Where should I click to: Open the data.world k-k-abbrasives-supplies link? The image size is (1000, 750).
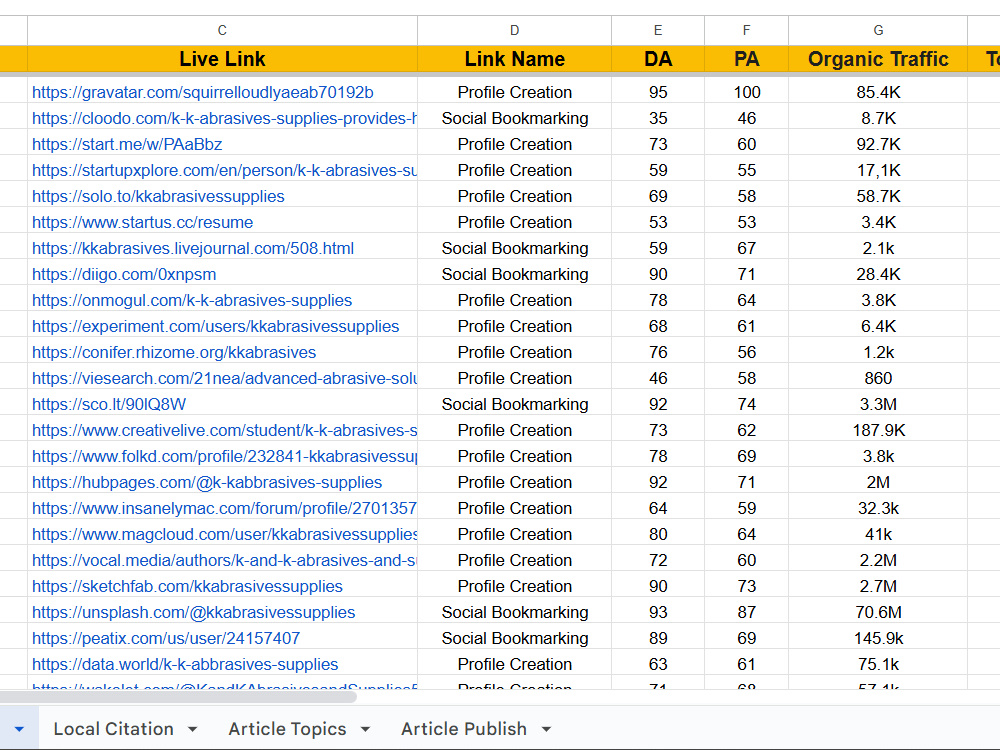185,665
